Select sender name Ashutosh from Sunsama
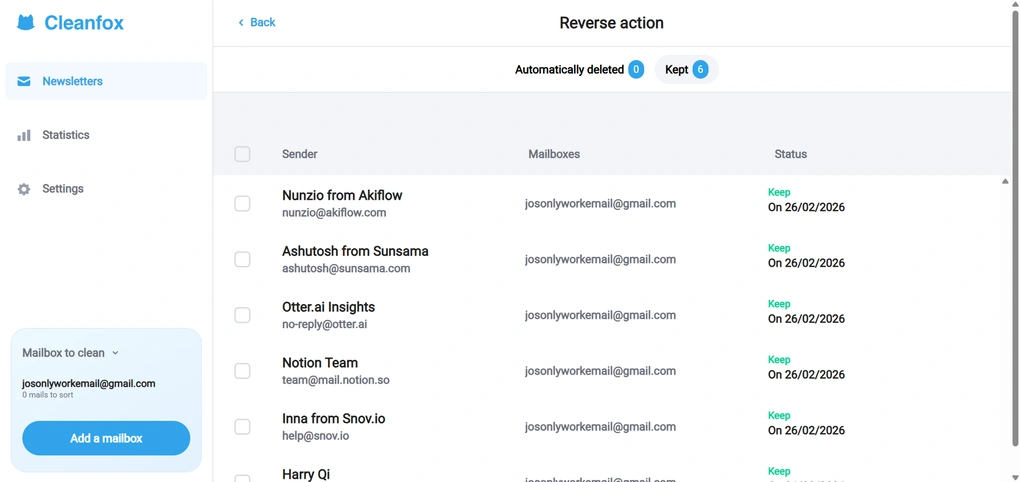The width and height of the screenshot is (1020, 482). click(x=355, y=251)
